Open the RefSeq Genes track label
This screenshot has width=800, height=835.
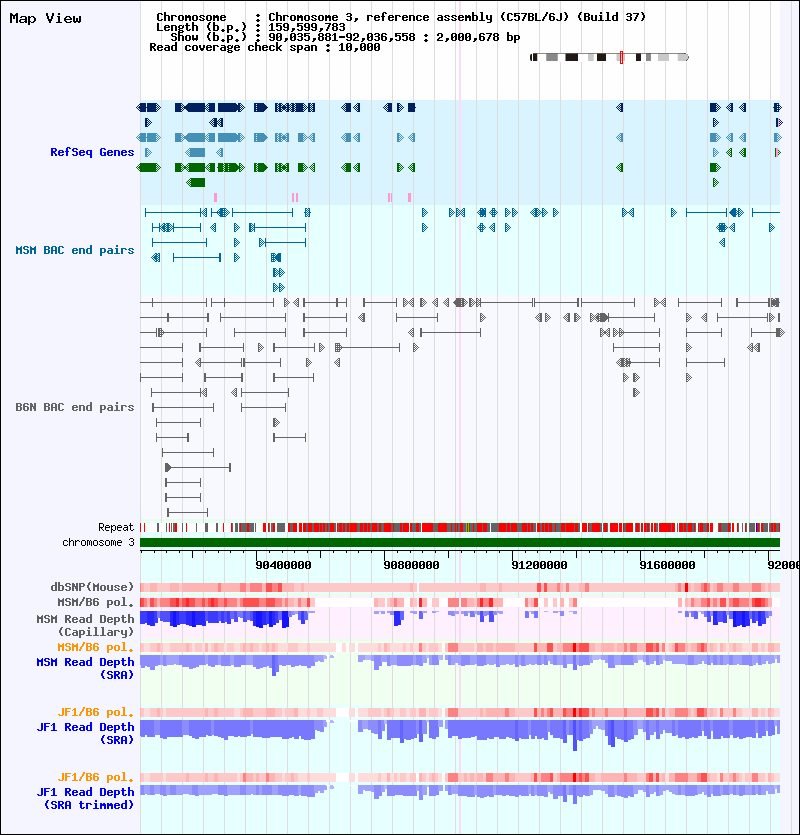point(92,152)
